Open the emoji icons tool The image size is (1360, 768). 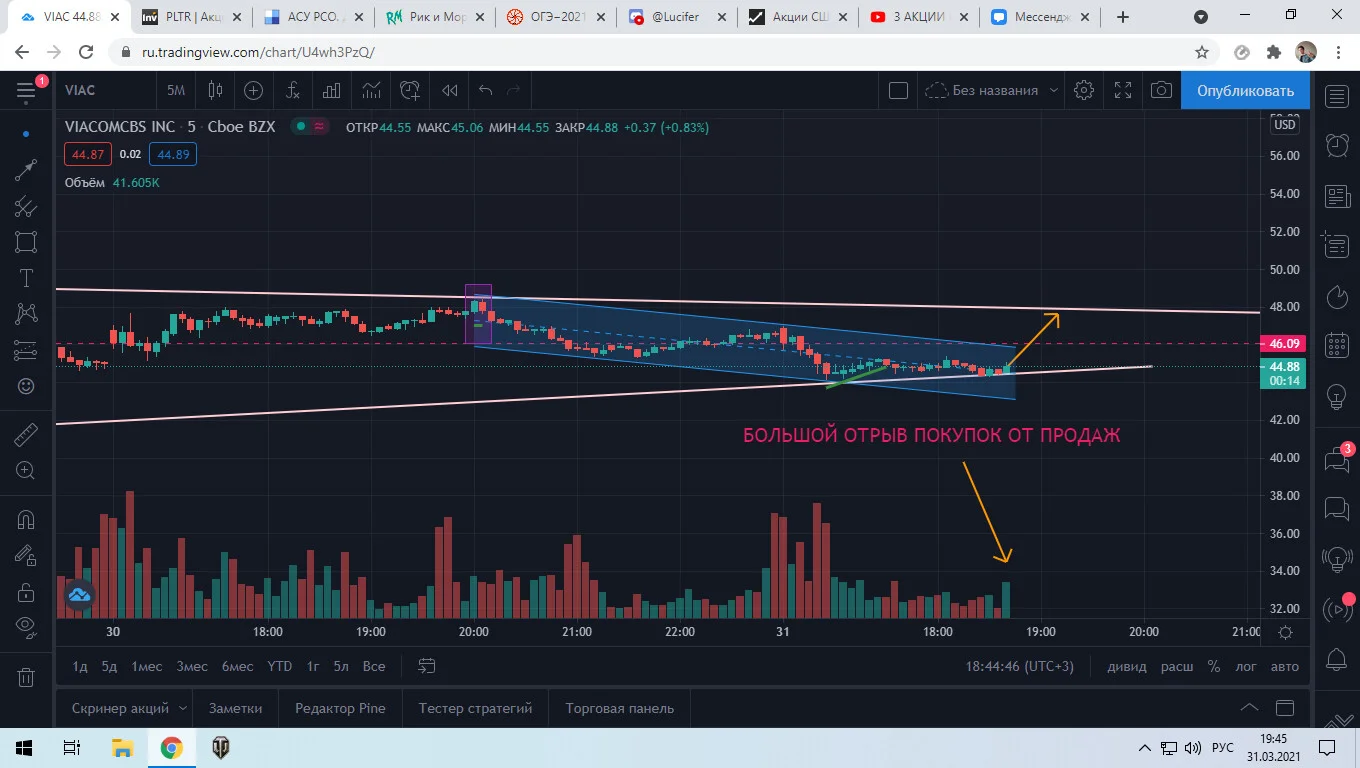point(26,386)
